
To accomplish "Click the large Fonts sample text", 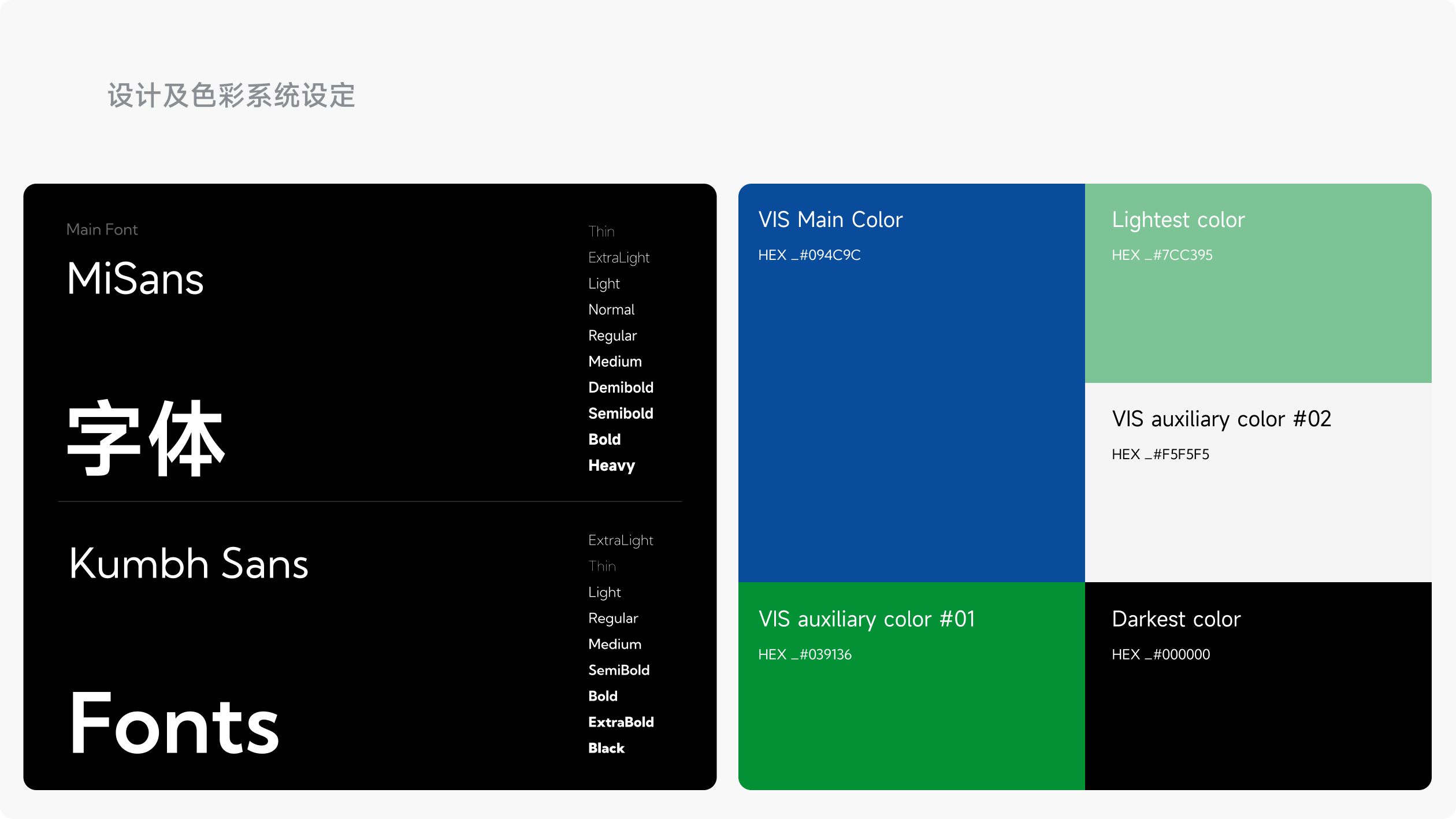I will [x=174, y=724].
